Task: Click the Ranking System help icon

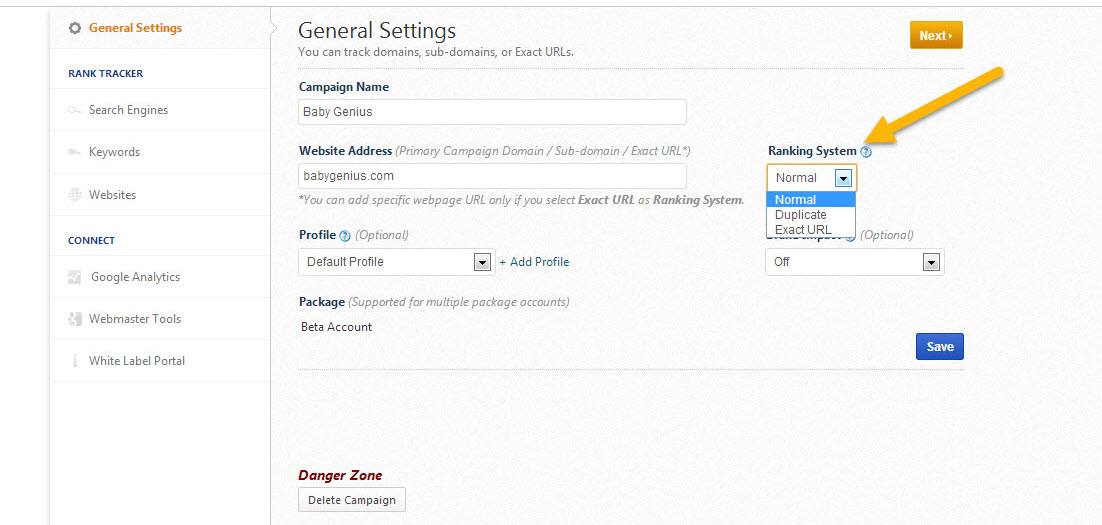Action: [x=866, y=151]
